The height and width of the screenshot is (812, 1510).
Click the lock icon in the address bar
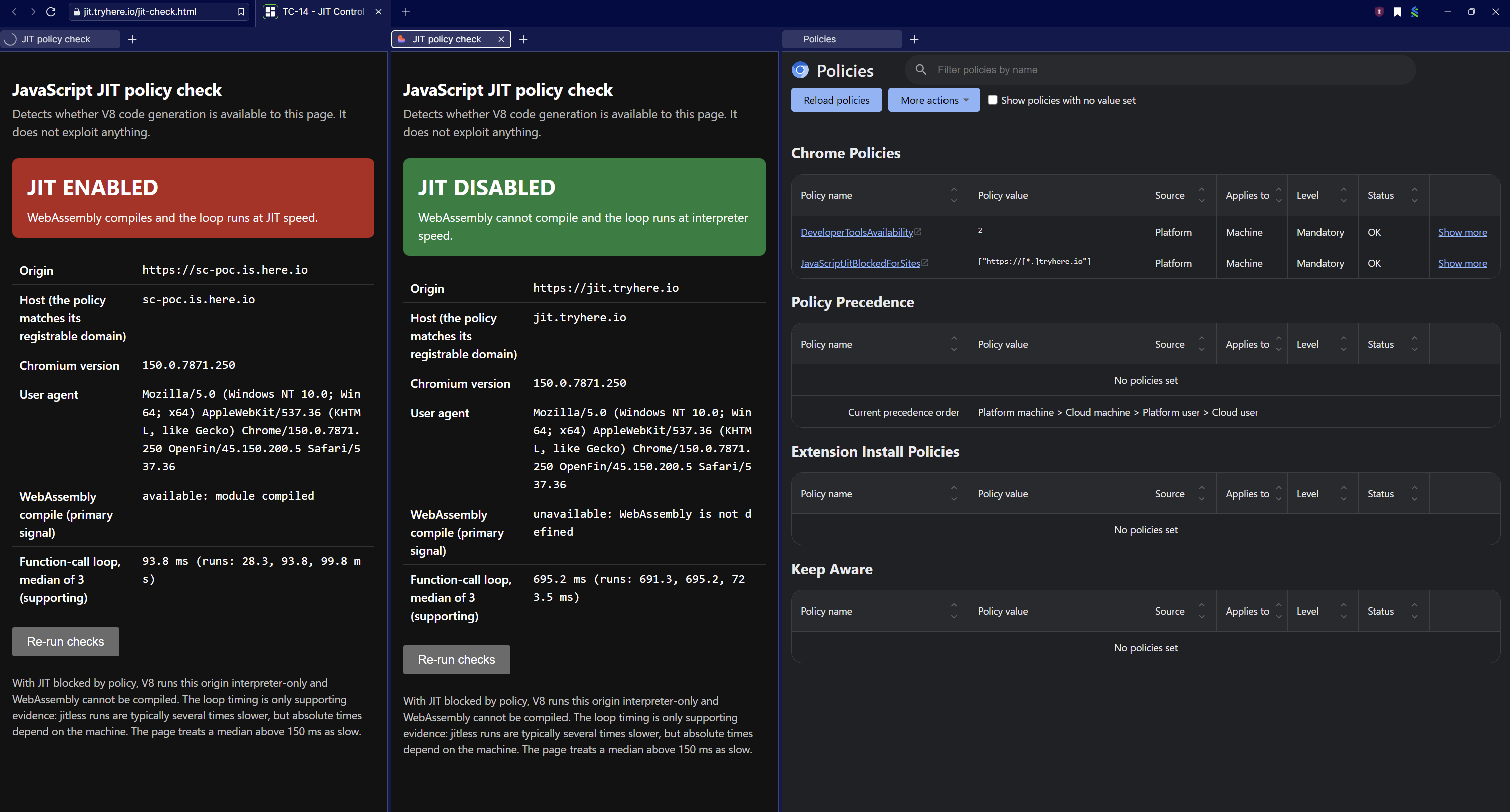point(76,11)
